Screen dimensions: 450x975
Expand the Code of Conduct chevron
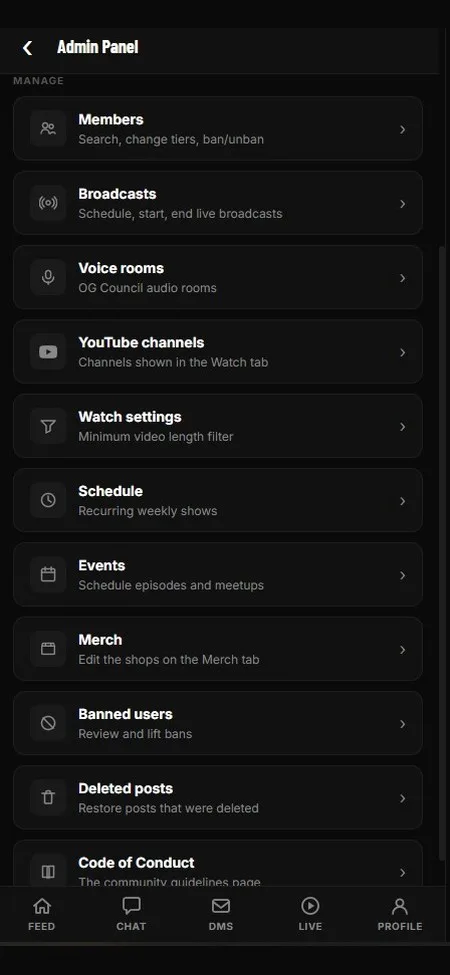[403, 872]
